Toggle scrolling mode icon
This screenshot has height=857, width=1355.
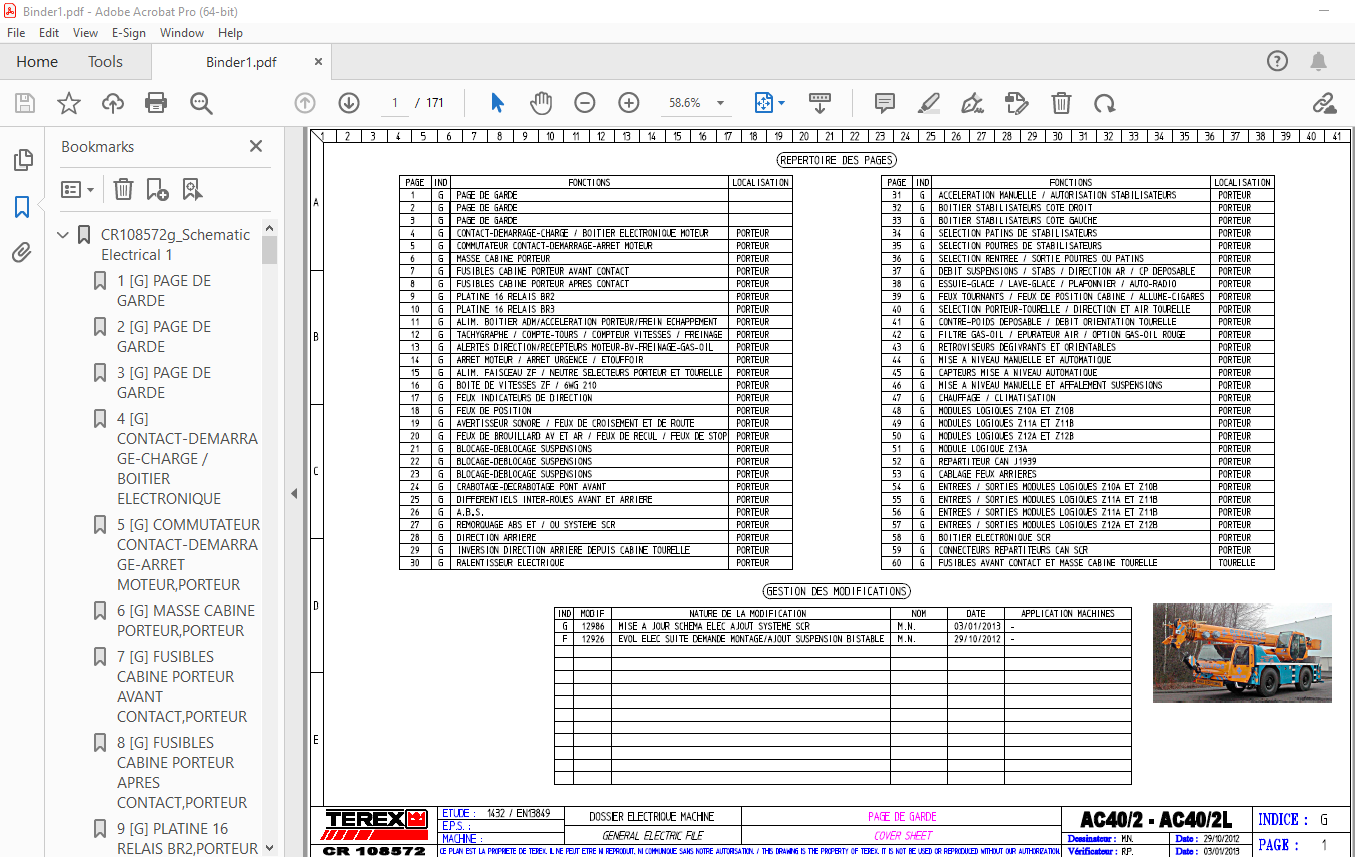[820, 103]
